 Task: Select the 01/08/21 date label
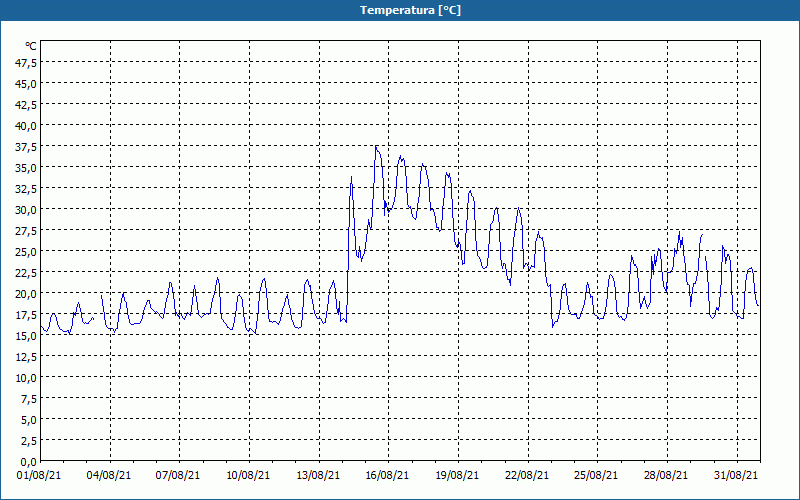pos(39,476)
